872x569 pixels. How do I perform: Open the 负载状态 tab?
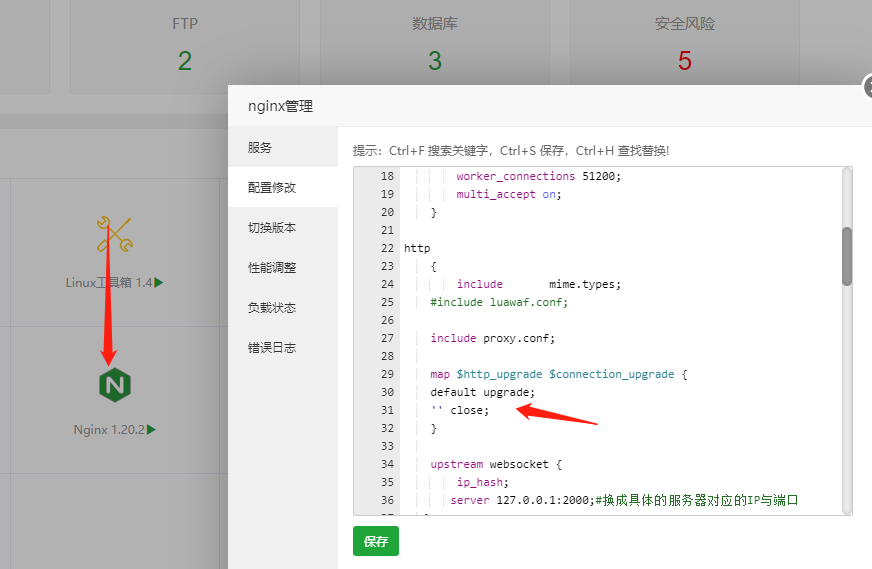click(x=283, y=308)
